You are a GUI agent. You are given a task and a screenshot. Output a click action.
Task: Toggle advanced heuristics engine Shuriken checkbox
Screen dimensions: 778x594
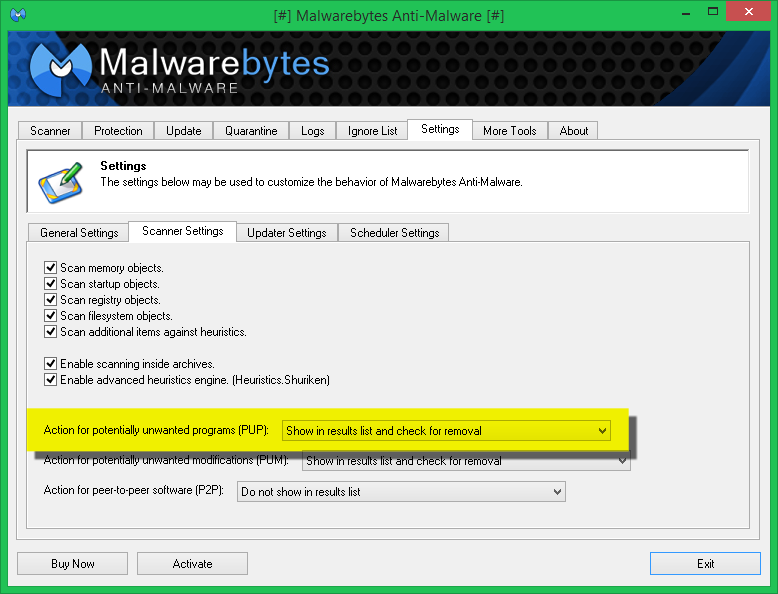50,379
